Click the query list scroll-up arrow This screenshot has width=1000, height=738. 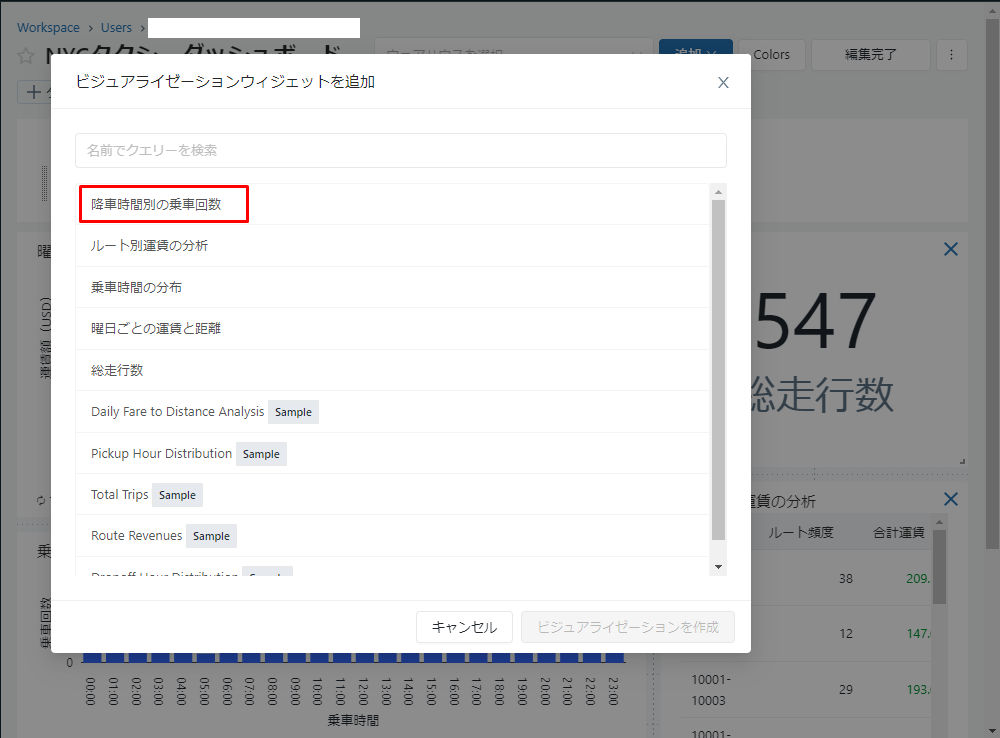(718, 191)
